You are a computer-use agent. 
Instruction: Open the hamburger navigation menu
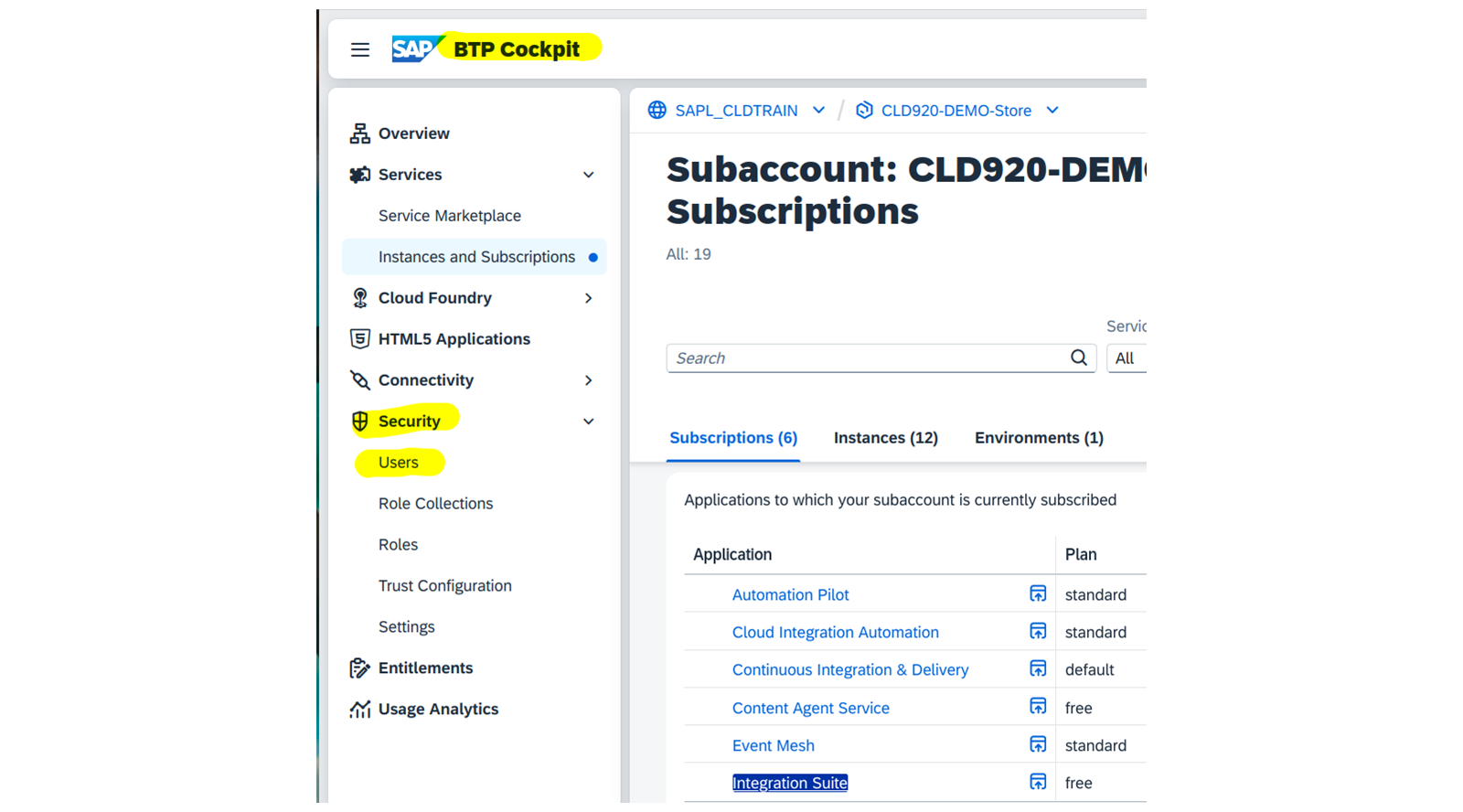360,49
